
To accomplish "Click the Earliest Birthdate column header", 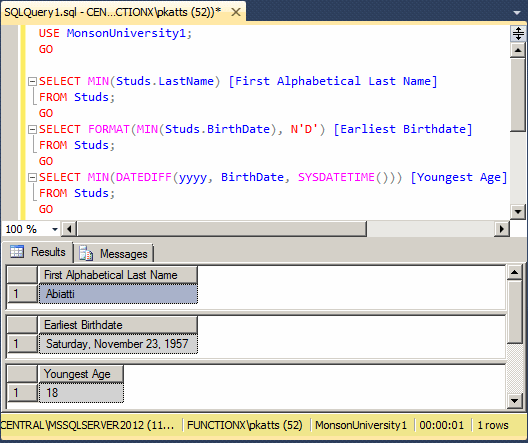I will pyautogui.click(x=118, y=325).
